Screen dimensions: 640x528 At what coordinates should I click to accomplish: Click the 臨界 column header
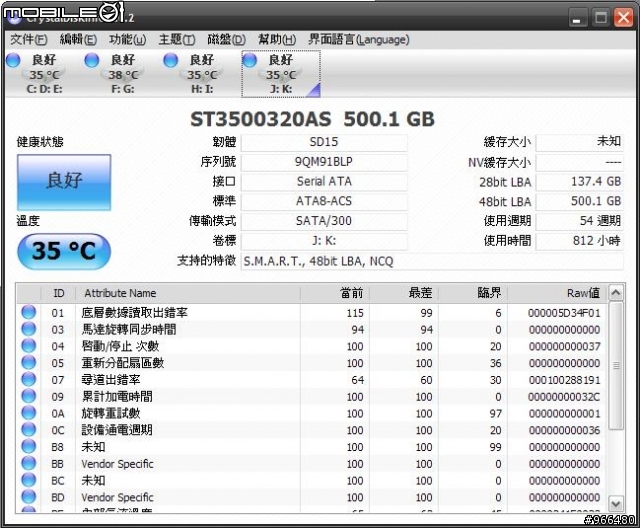coord(473,293)
